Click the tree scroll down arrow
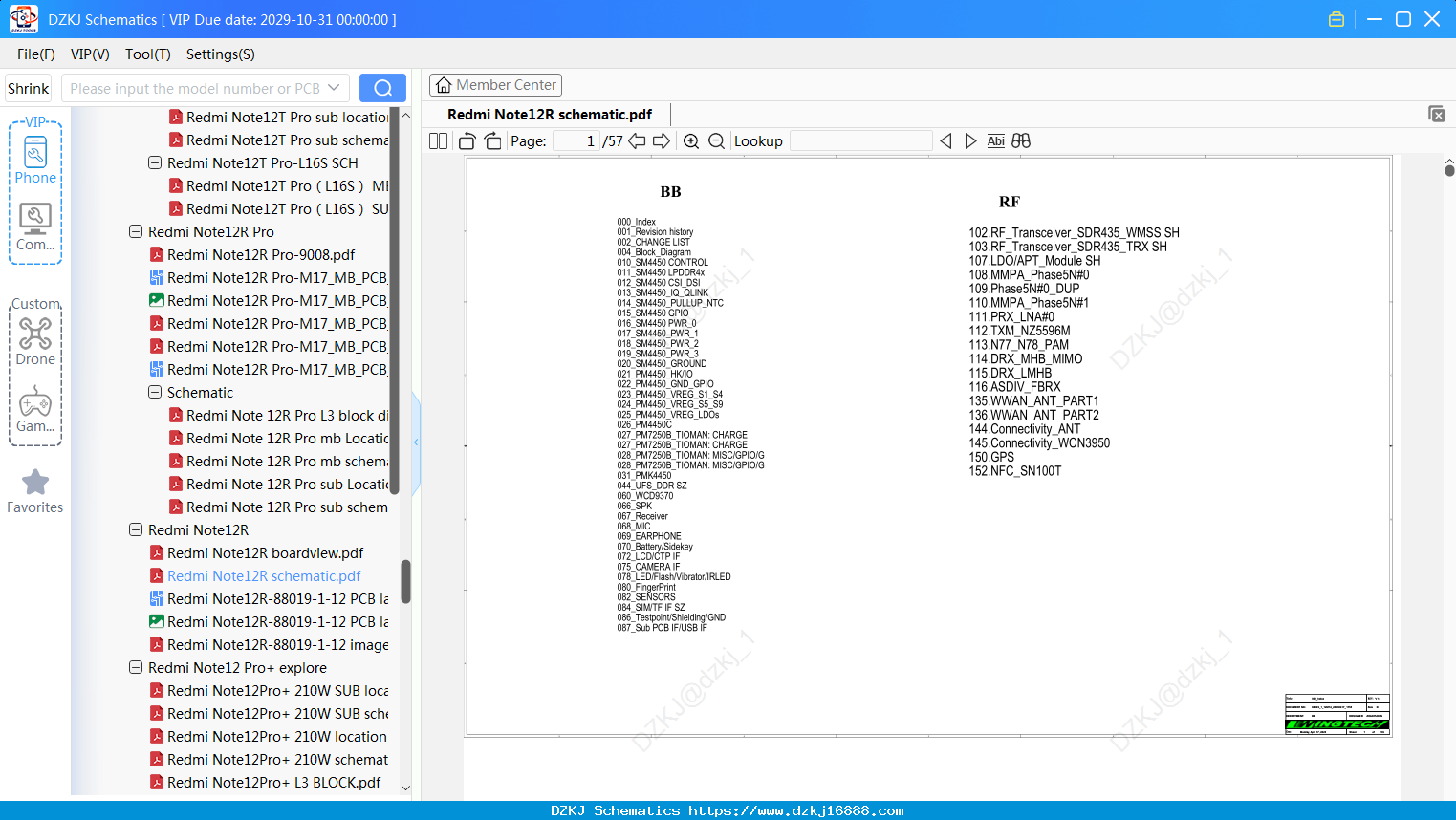Viewport: 1456px width, 820px height. click(x=405, y=788)
